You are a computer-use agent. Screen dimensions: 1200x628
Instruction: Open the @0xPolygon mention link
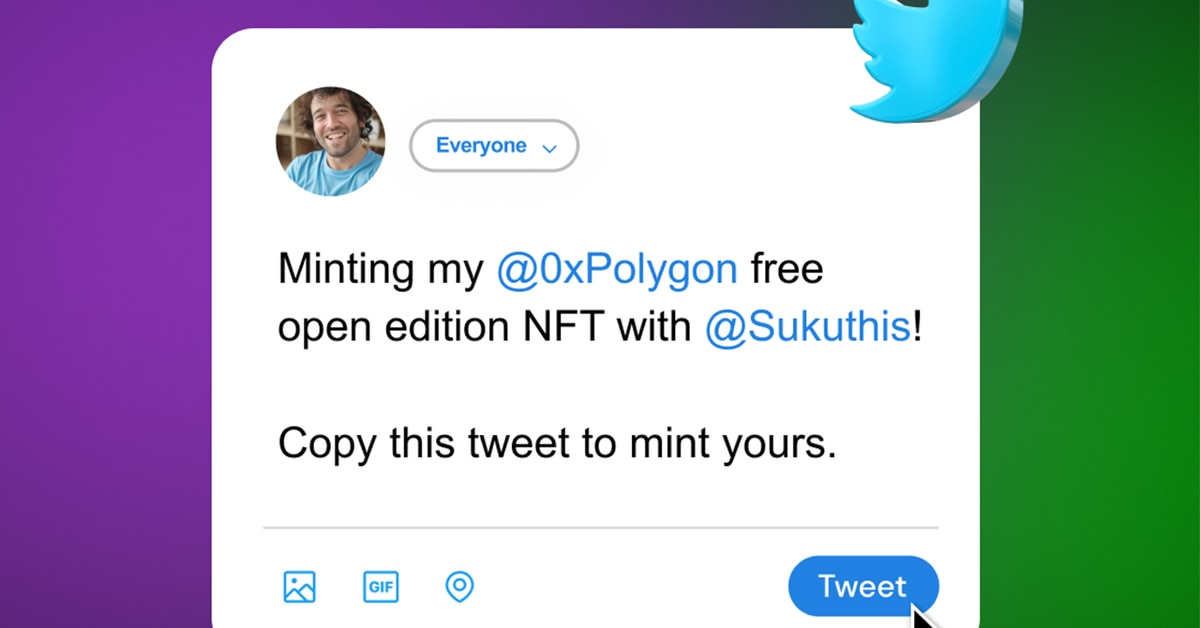tap(617, 269)
